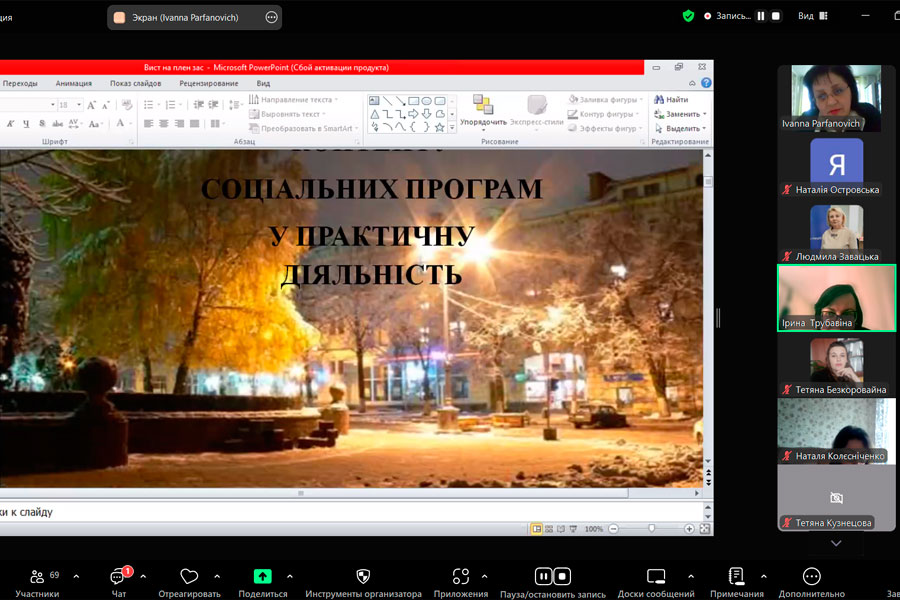This screenshot has width=900, height=600.
Task: Switch to the Анимация ribbon tab
Action: [x=74, y=84]
